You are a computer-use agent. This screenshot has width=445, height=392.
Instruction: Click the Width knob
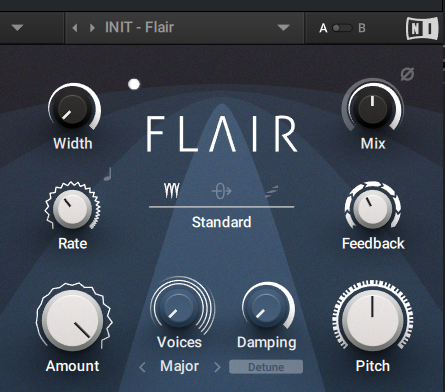tap(73, 109)
